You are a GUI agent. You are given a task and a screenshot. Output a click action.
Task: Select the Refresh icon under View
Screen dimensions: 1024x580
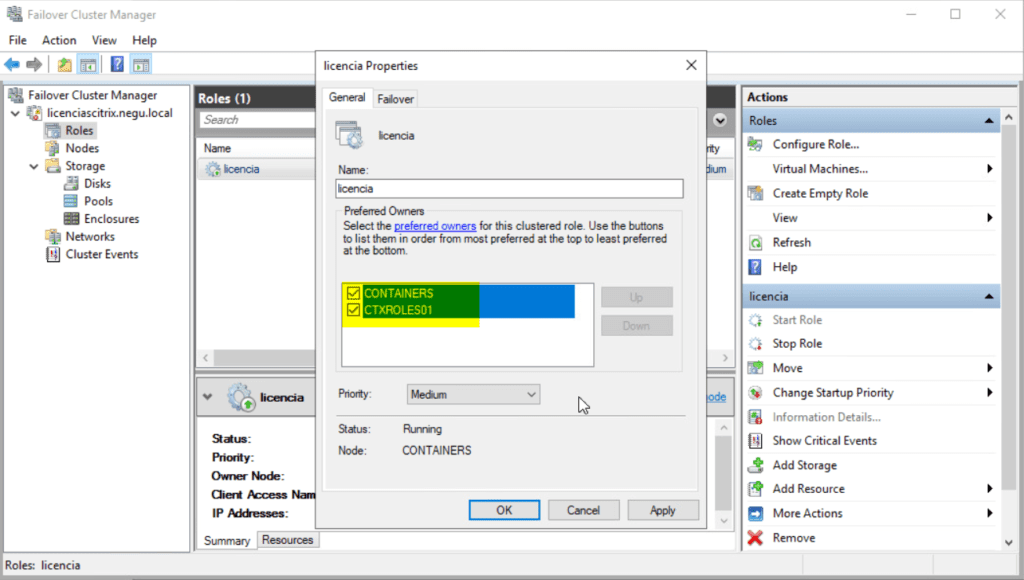760,242
